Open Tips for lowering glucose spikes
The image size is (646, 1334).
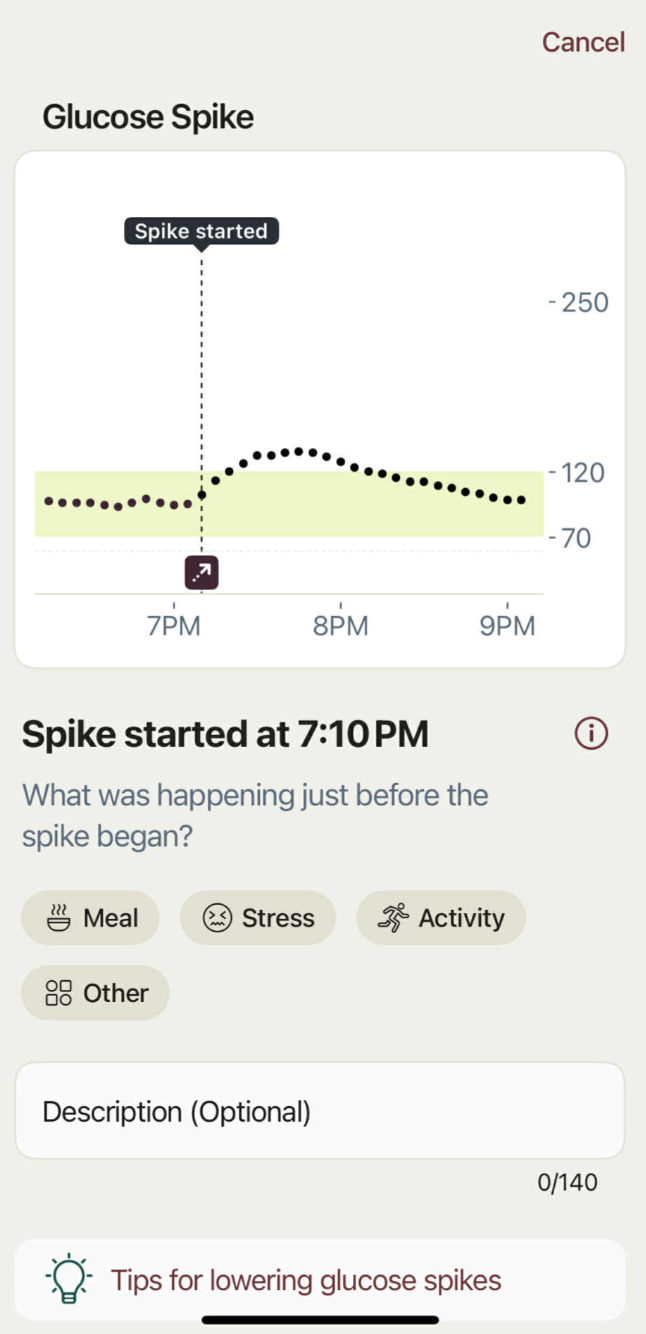(x=305, y=1279)
